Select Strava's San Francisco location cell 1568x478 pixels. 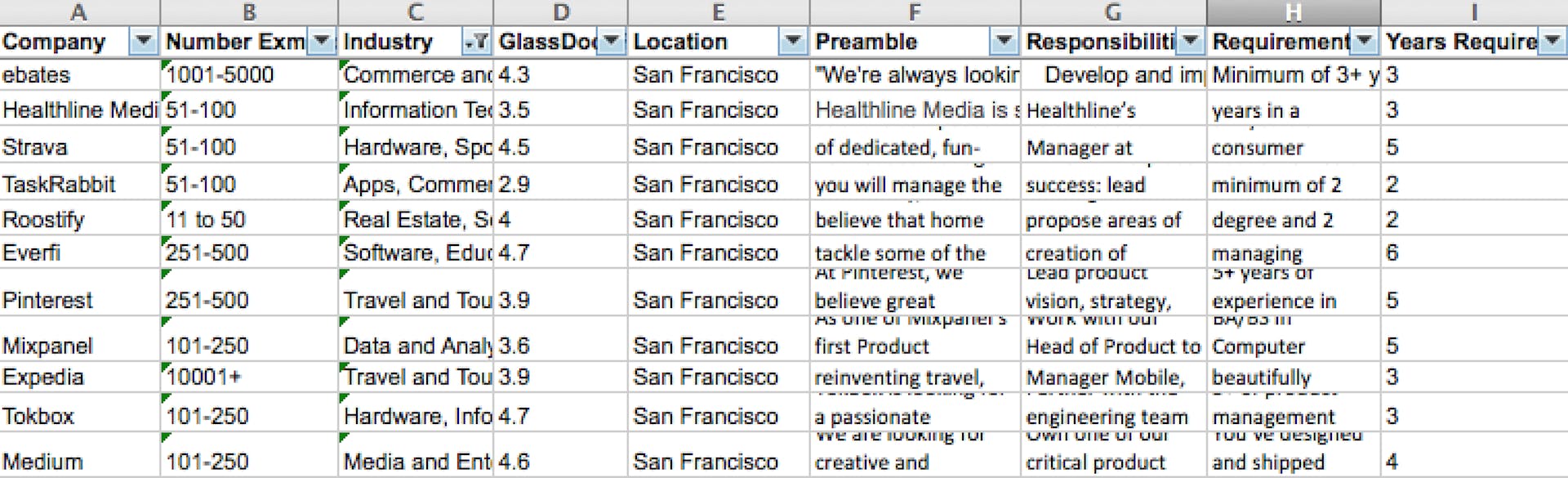(x=717, y=147)
